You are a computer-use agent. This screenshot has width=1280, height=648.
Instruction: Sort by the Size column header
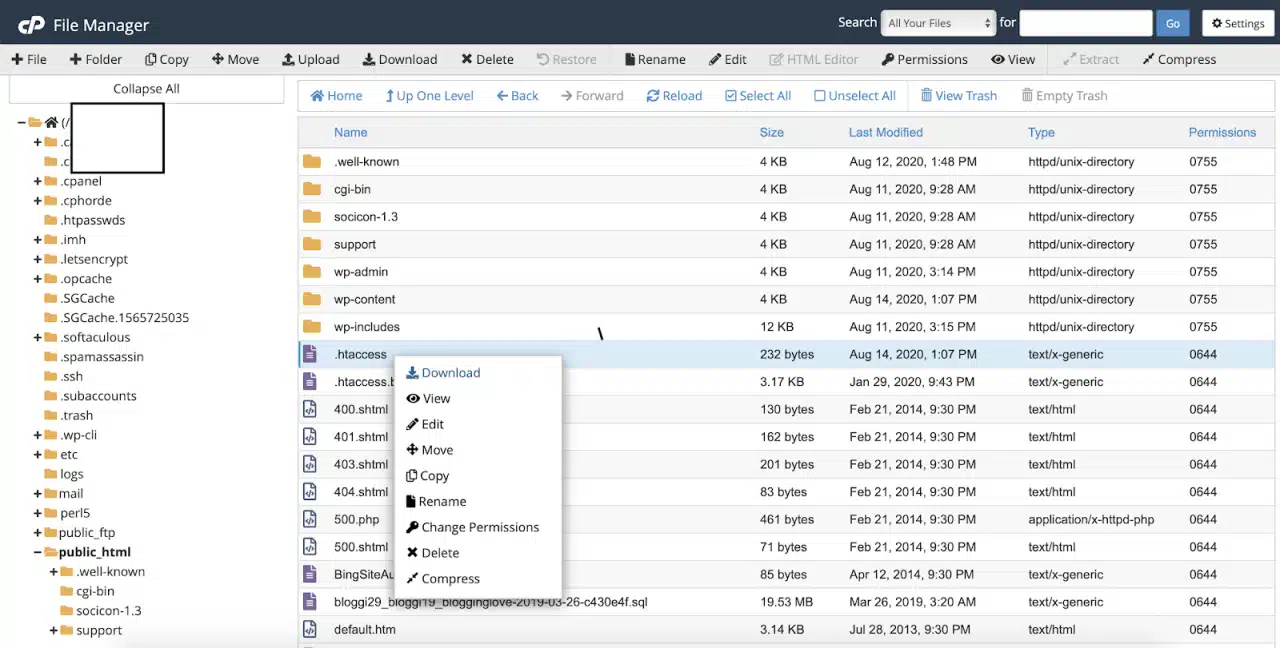click(x=771, y=132)
